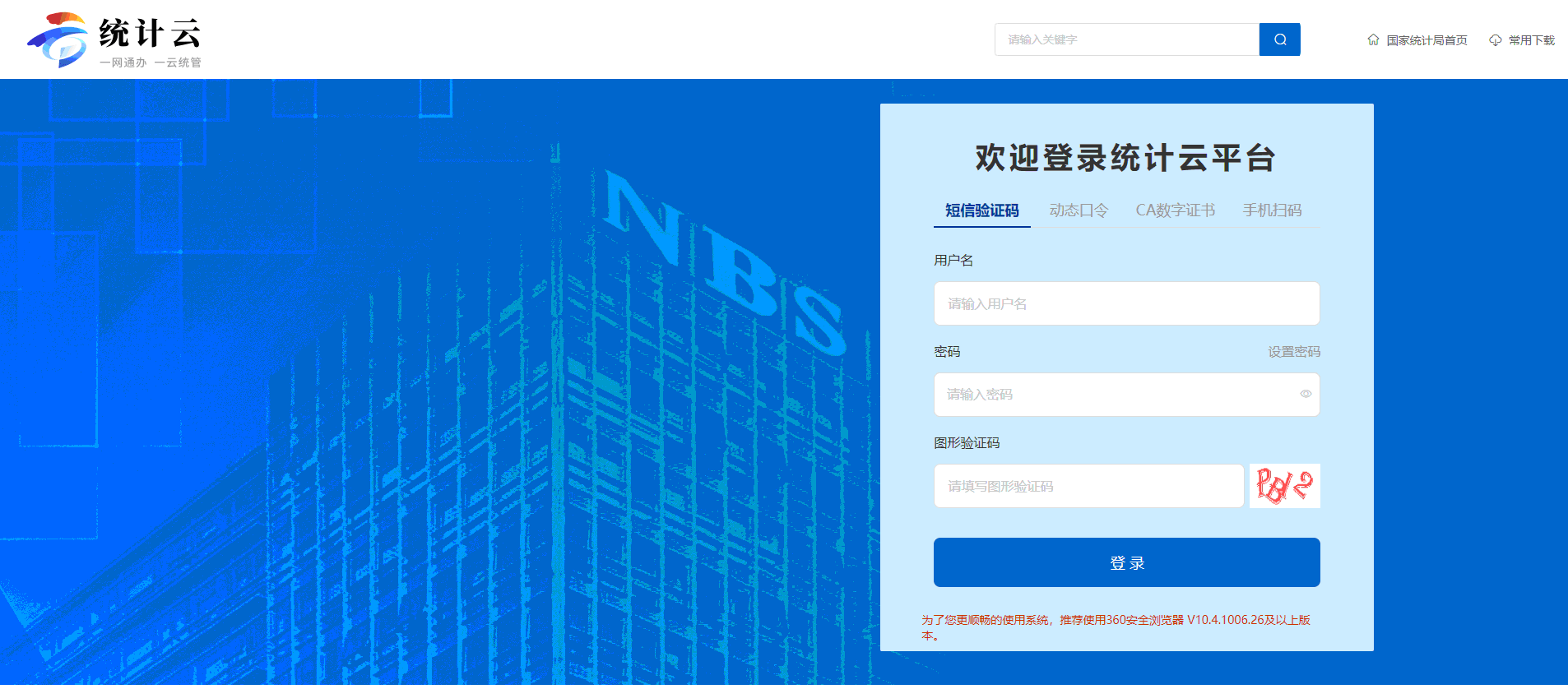Click the 密码 field label
1568x689 pixels.
[x=947, y=352]
